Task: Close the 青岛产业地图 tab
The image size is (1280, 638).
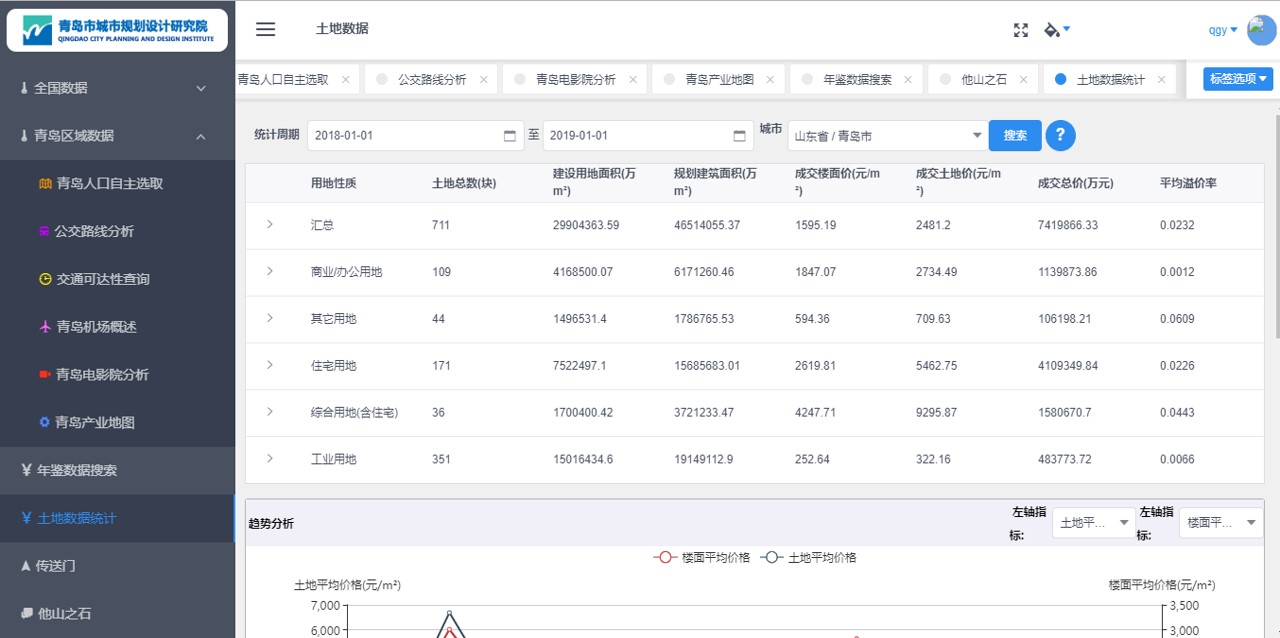Action: coord(772,79)
